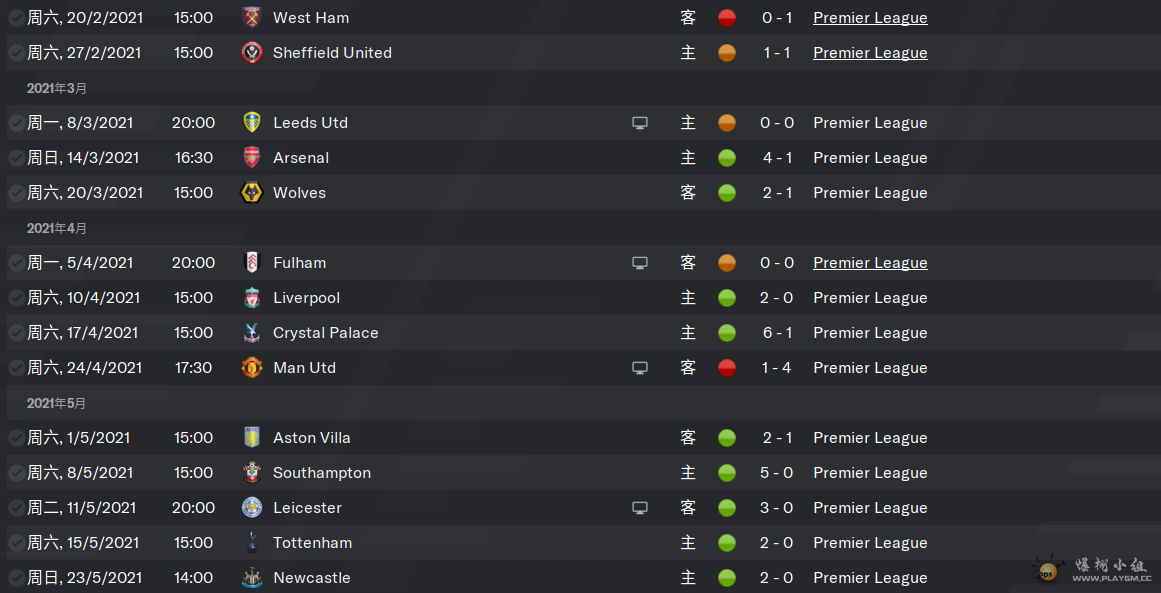Click the 2021年5月 month section header

point(57,403)
